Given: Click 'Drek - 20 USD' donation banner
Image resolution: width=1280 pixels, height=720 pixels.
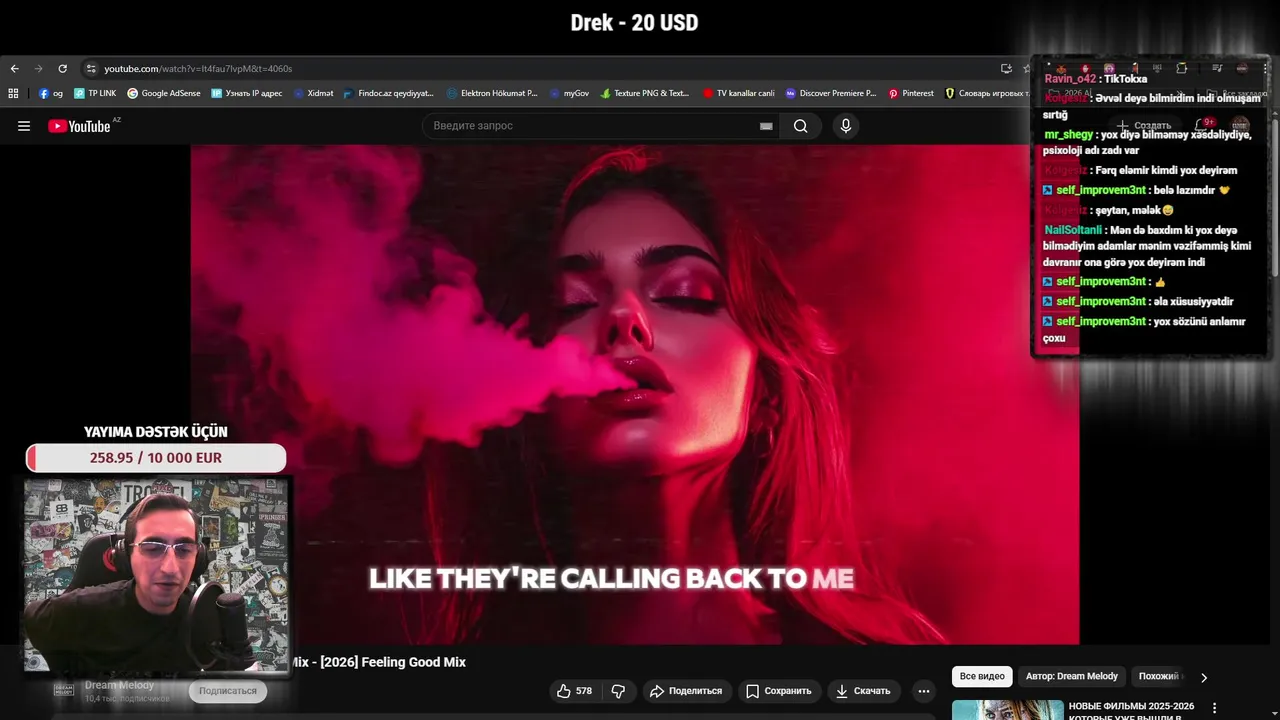Looking at the screenshot, I should coord(634,22).
